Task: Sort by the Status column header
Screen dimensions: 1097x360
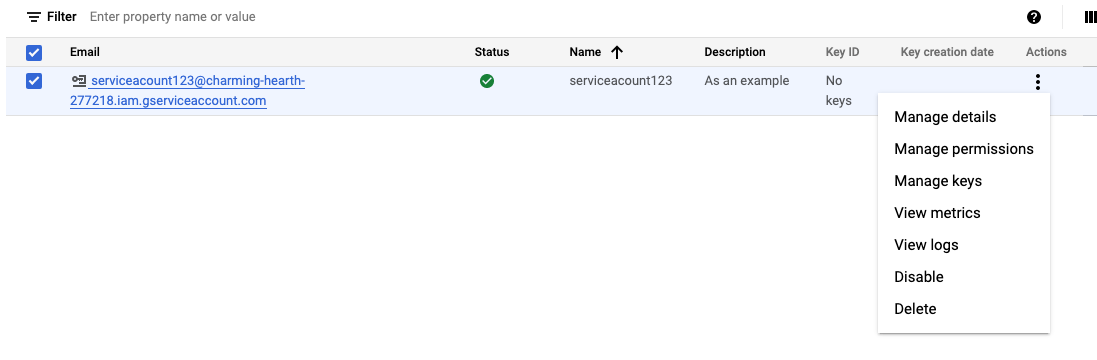Action: pos(492,52)
